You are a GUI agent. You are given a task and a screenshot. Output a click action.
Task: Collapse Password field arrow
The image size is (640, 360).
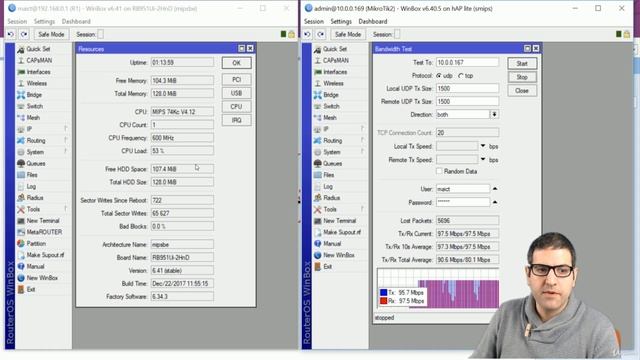pyautogui.click(x=495, y=202)
